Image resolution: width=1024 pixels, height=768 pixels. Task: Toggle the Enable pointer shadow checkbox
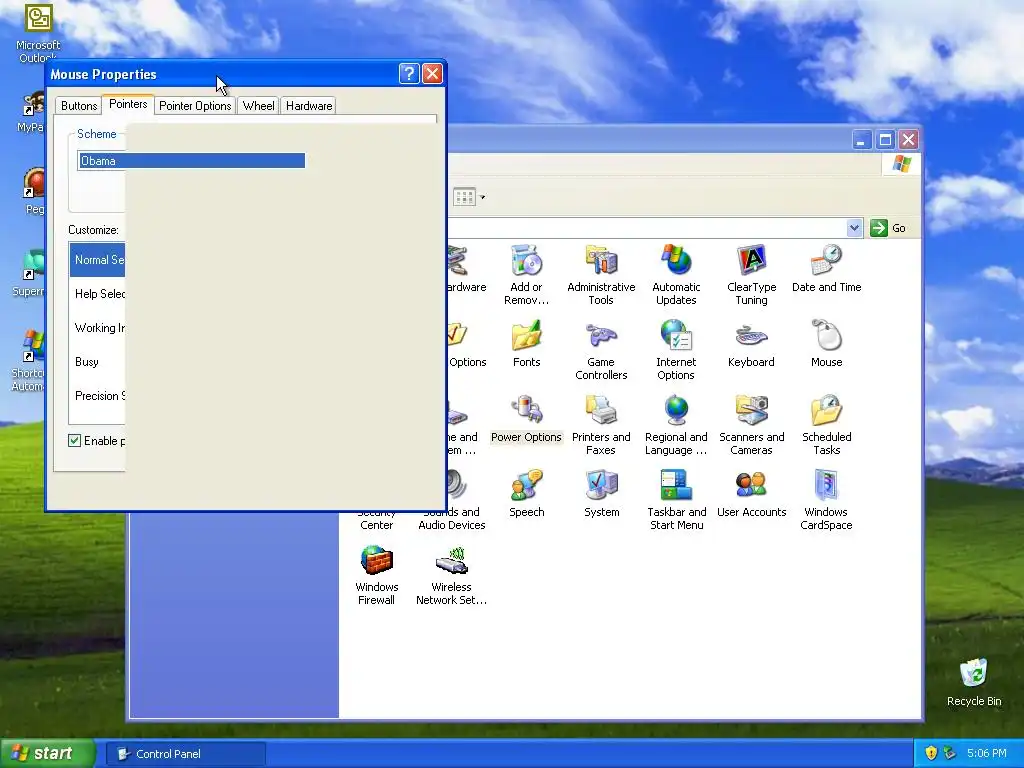[74, 441]
